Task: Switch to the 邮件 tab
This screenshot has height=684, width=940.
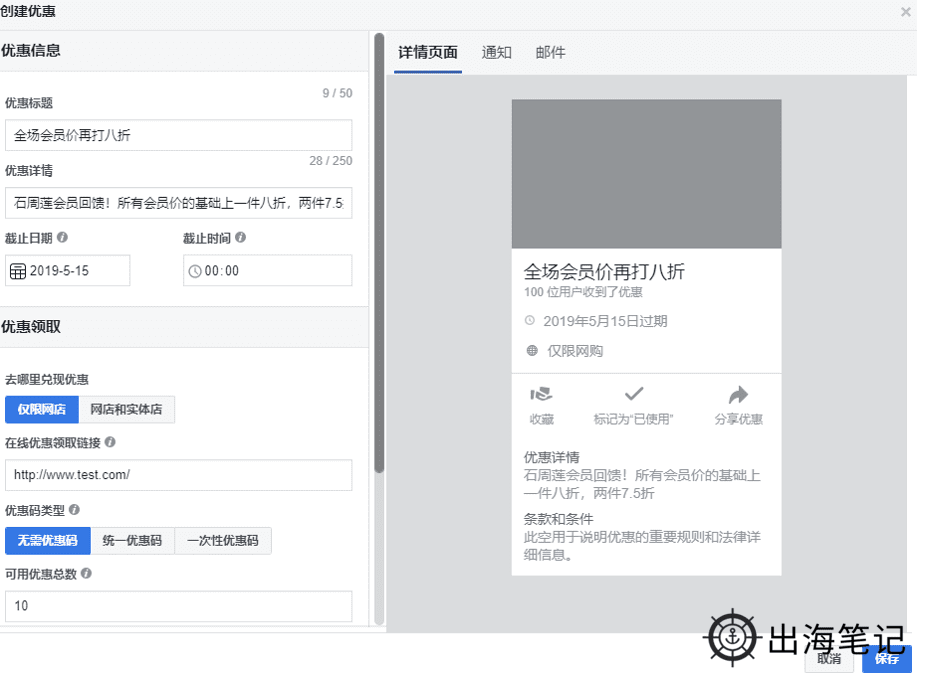Action: click(550, 52)
